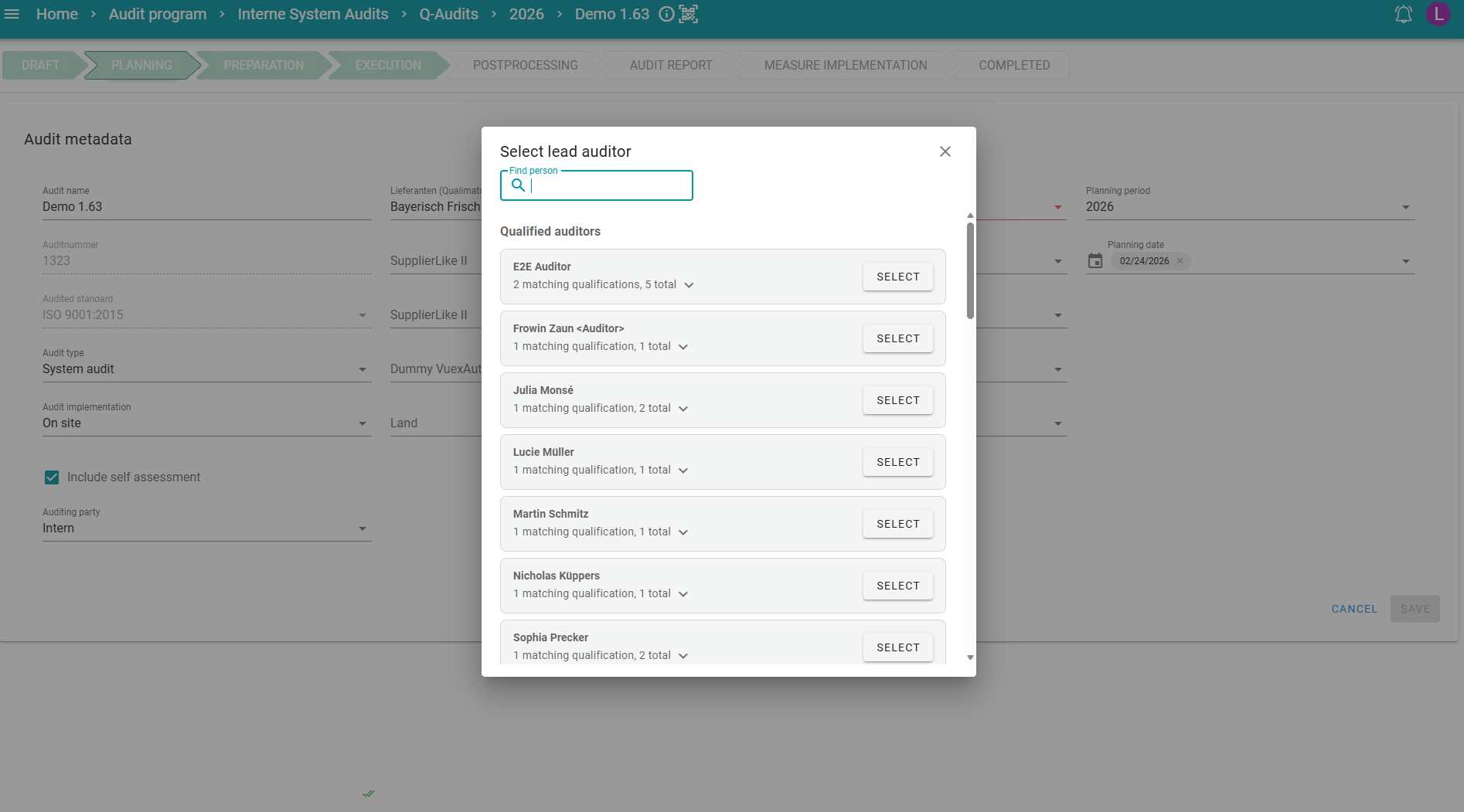Open the Planning period dropdown
Screen dimensions: 1464x812
point(1405,207)
